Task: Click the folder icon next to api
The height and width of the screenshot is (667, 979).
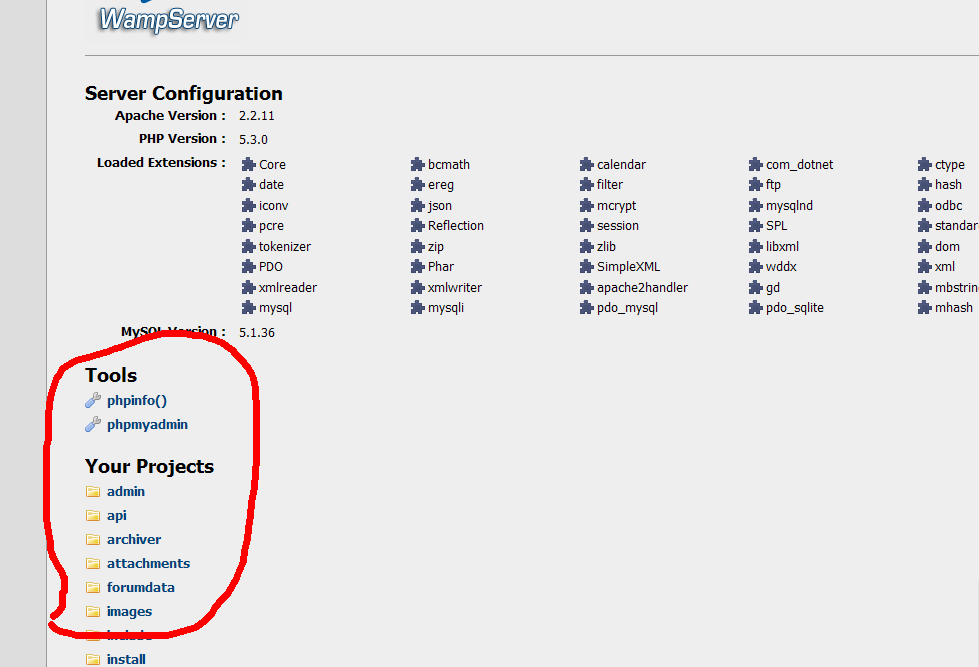Action: (x=93, y=515)
